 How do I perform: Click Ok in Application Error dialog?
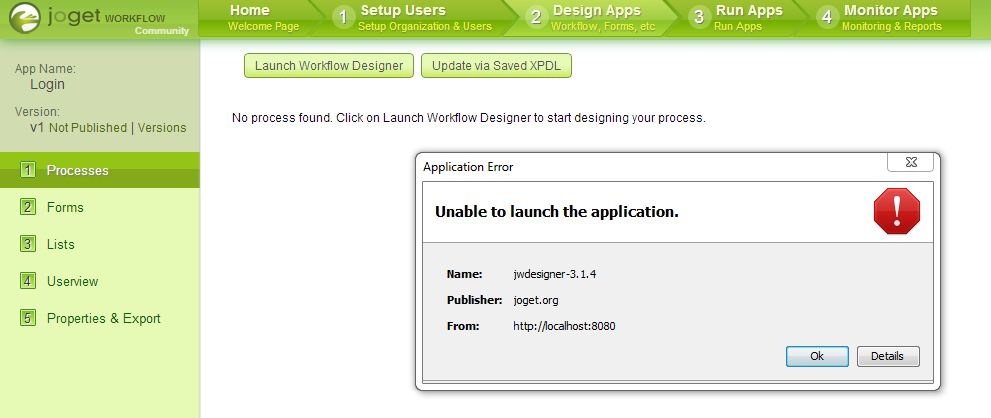click(817, 356)
